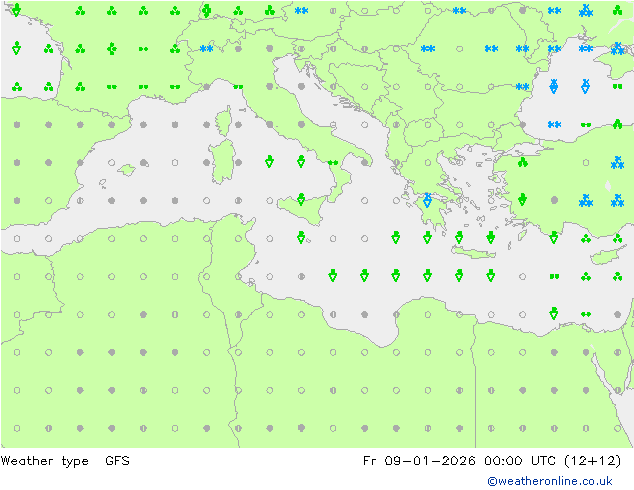Click the 'Fr 09-01-2026 00:00 UTC' timestamp
This screenshot has width=634, height=490.
461,460
